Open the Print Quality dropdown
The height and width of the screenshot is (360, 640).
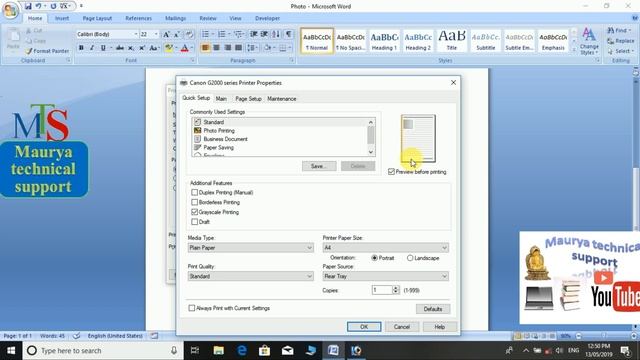251,276
